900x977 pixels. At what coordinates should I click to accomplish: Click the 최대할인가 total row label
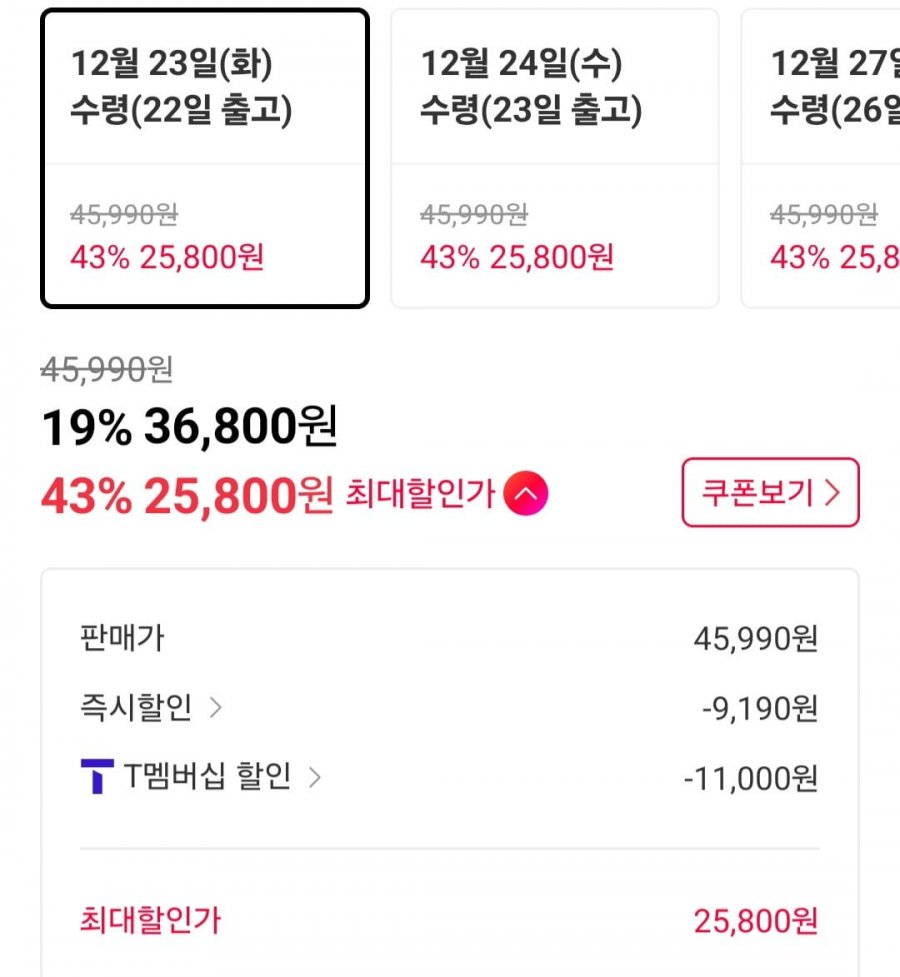pos(150,920)
